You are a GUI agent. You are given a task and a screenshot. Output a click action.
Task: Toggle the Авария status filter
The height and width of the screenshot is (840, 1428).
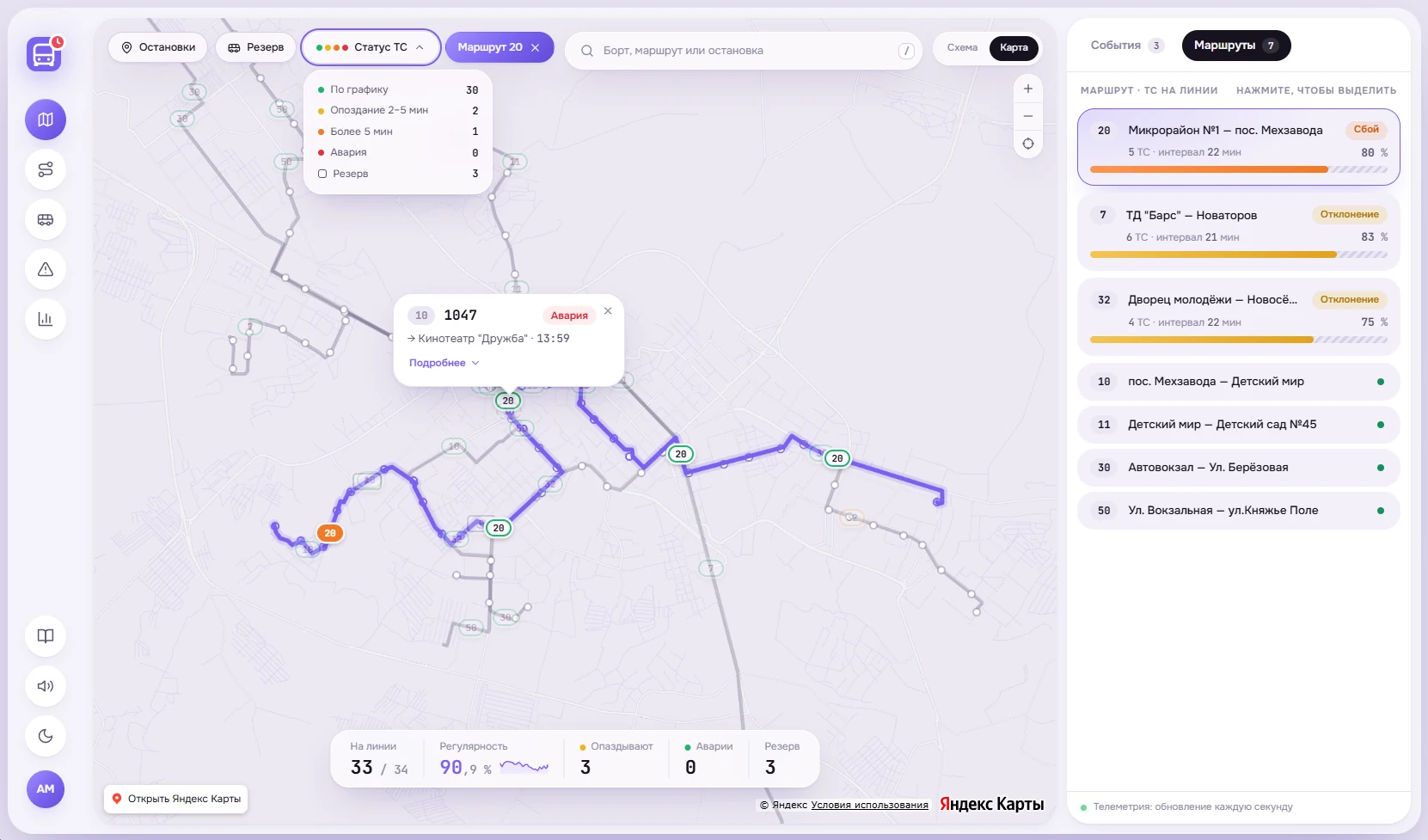tap(398, 152)
